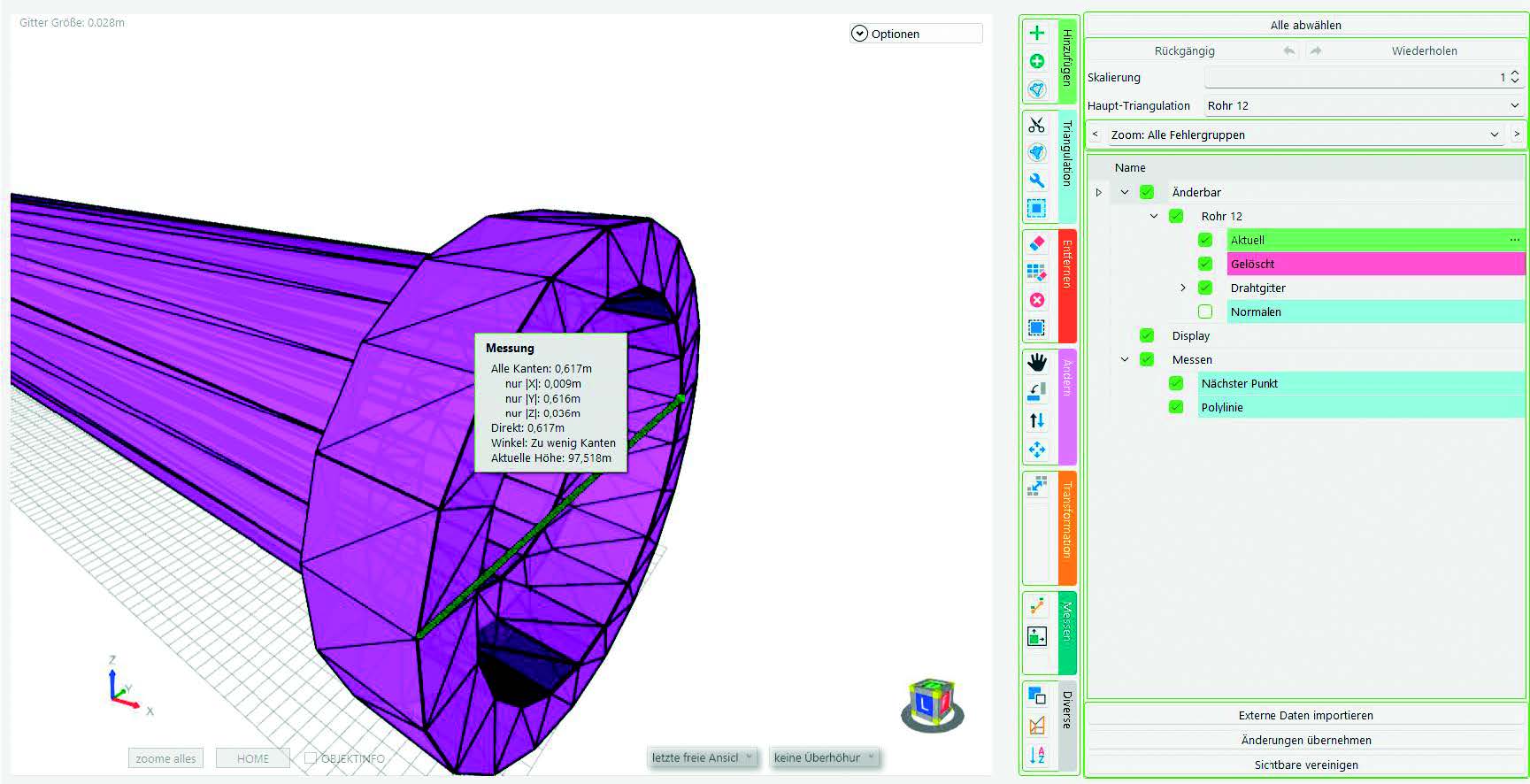This screenshot has width=1530, height=784.
Task: Click the Alle abwählen button
Action: (x=1305, y=25)
